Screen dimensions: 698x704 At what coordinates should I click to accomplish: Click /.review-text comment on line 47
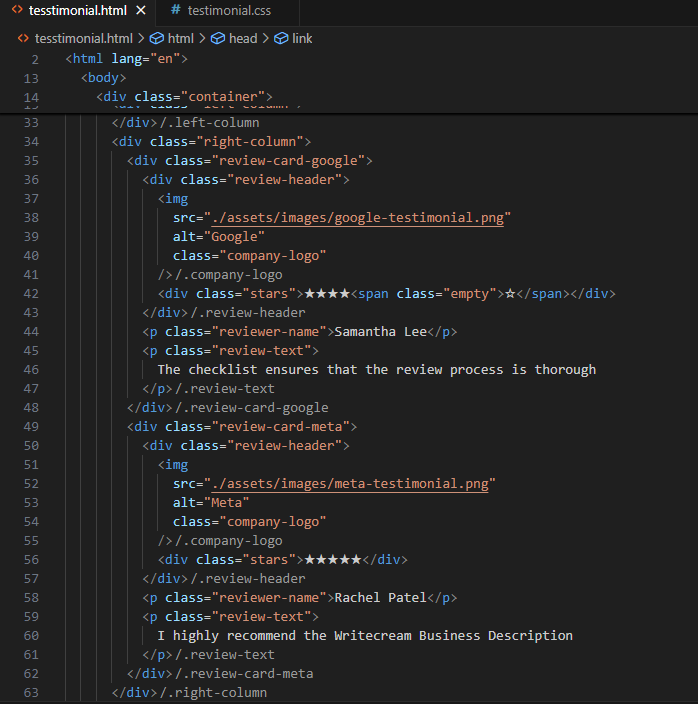225,389
